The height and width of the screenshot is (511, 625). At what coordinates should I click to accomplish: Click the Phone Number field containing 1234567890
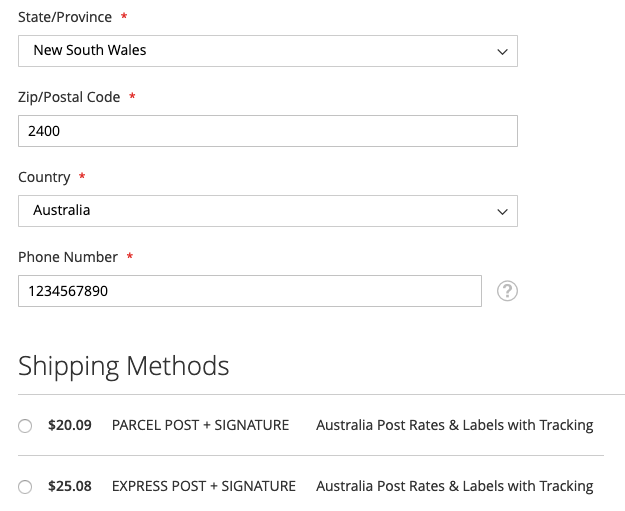[249, 291]
